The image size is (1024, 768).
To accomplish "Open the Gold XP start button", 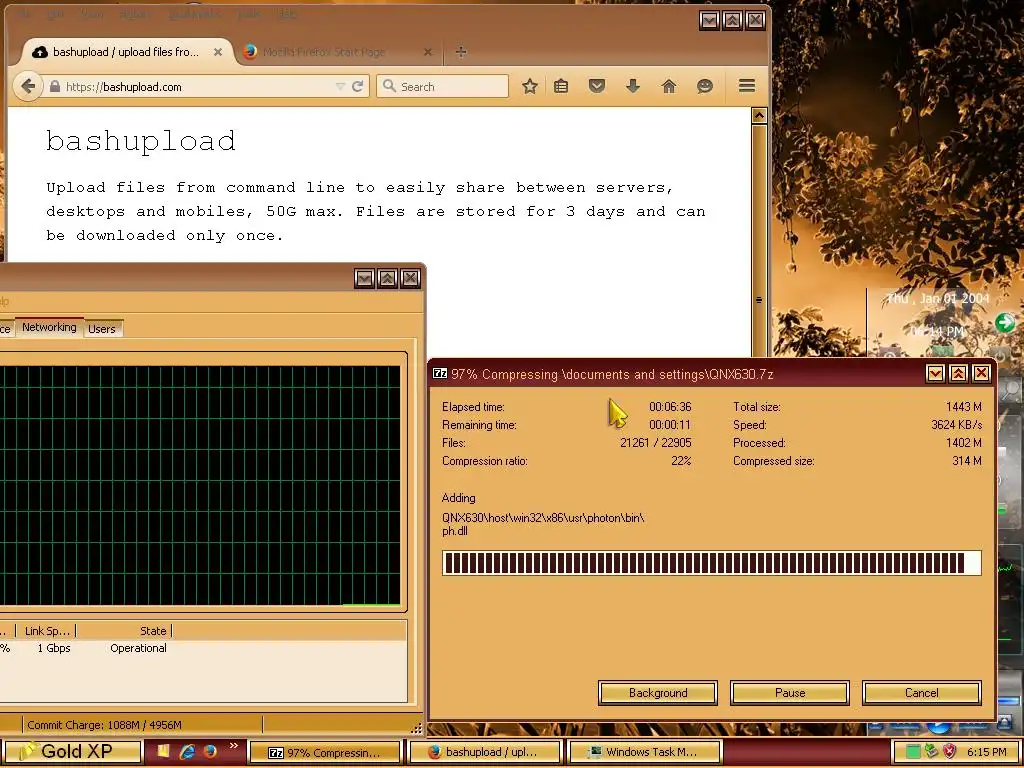I will click(72, 752).
